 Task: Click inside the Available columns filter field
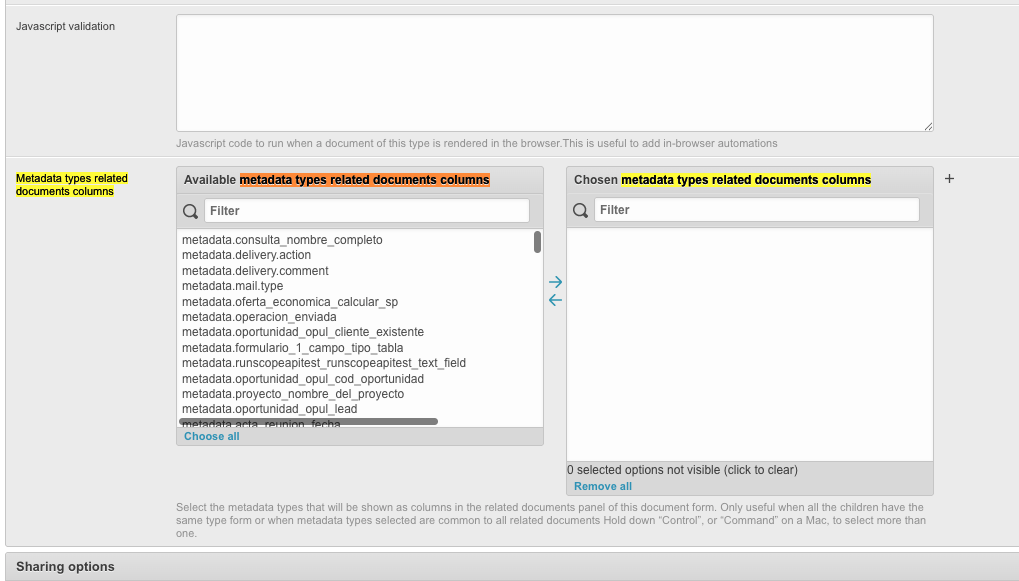pyautogui.click(x=365, y=210)
